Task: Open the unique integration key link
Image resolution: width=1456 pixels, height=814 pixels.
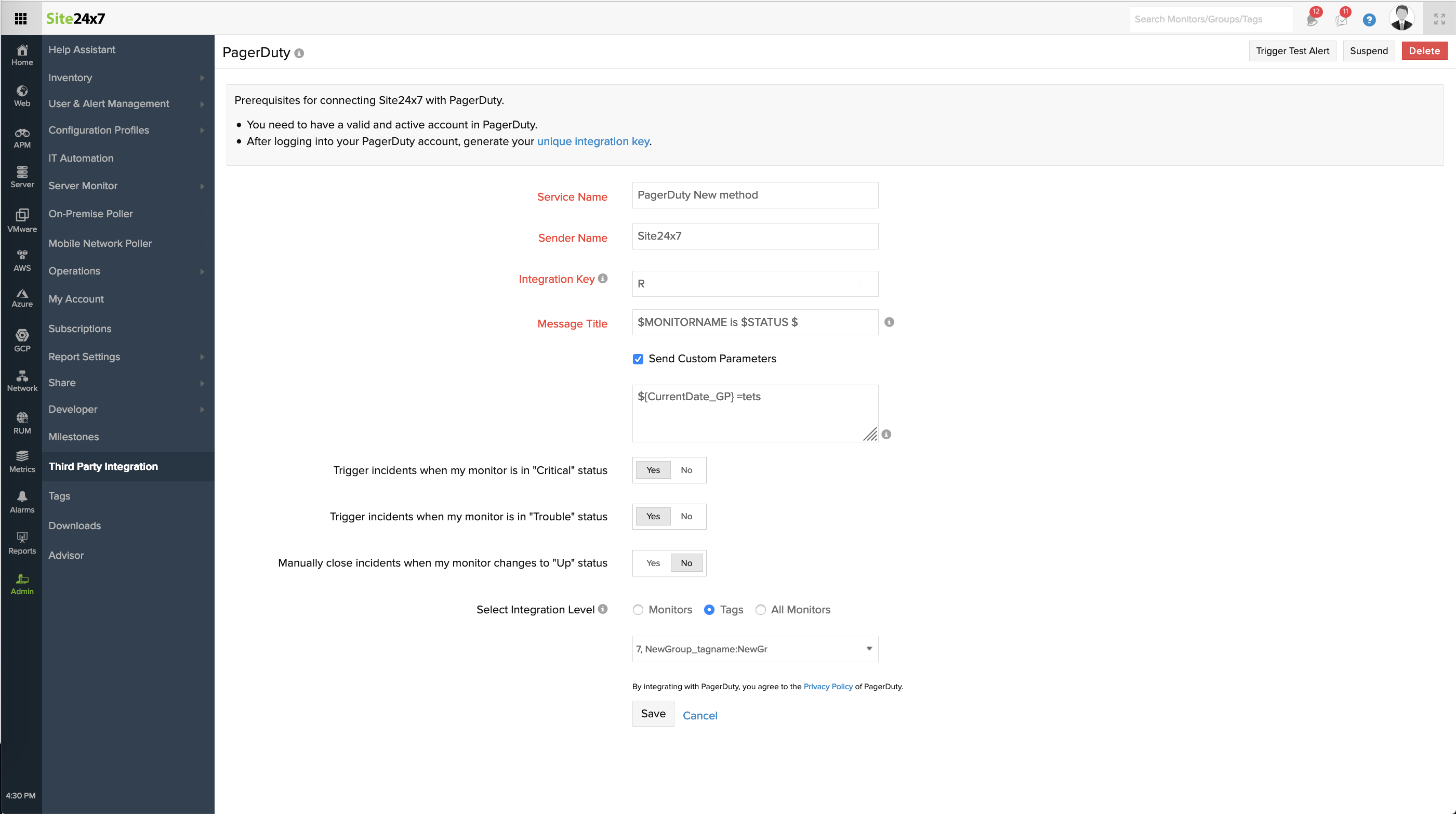Action: [x=592, y=141]
